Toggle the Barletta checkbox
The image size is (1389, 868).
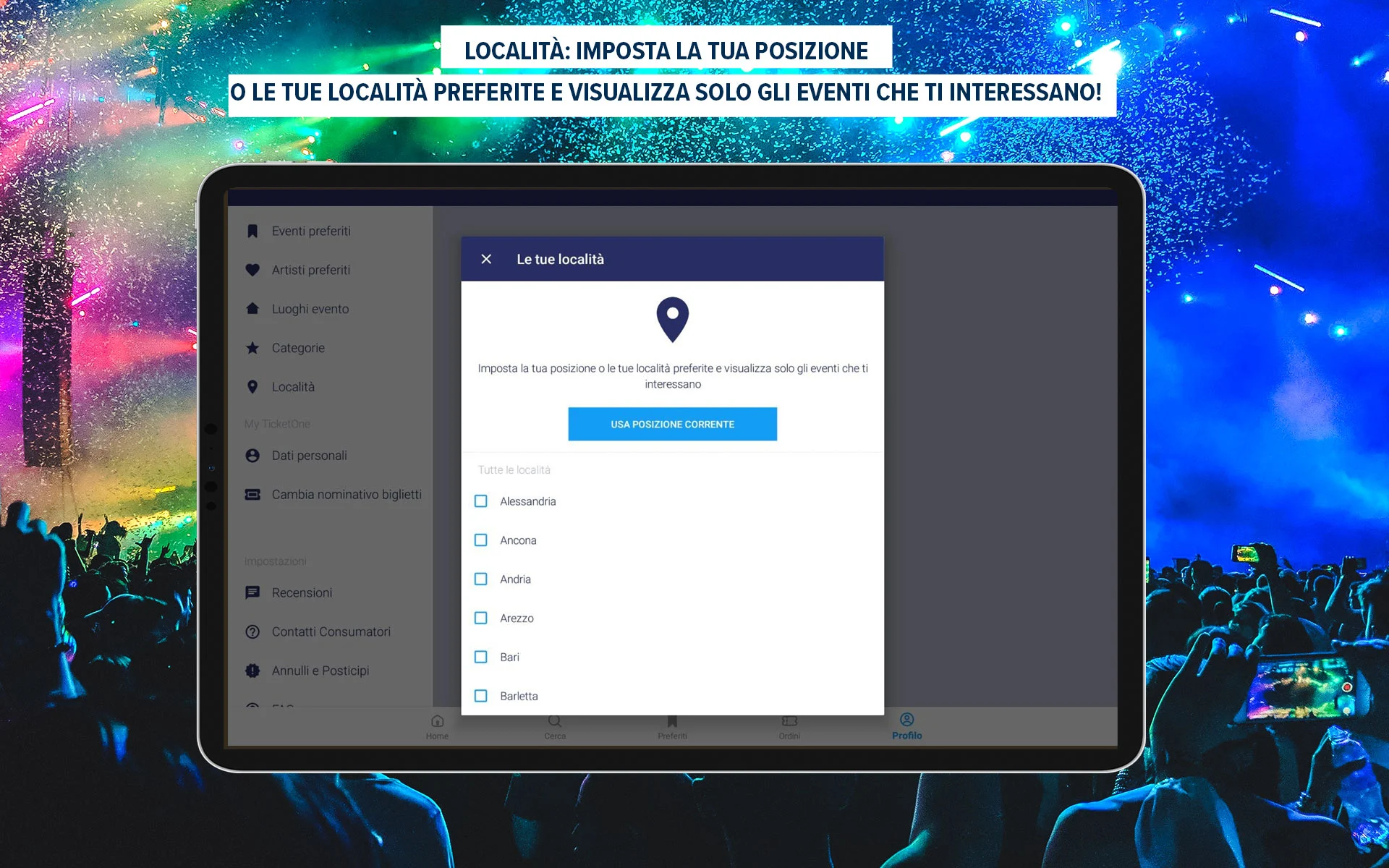point(480,696)
